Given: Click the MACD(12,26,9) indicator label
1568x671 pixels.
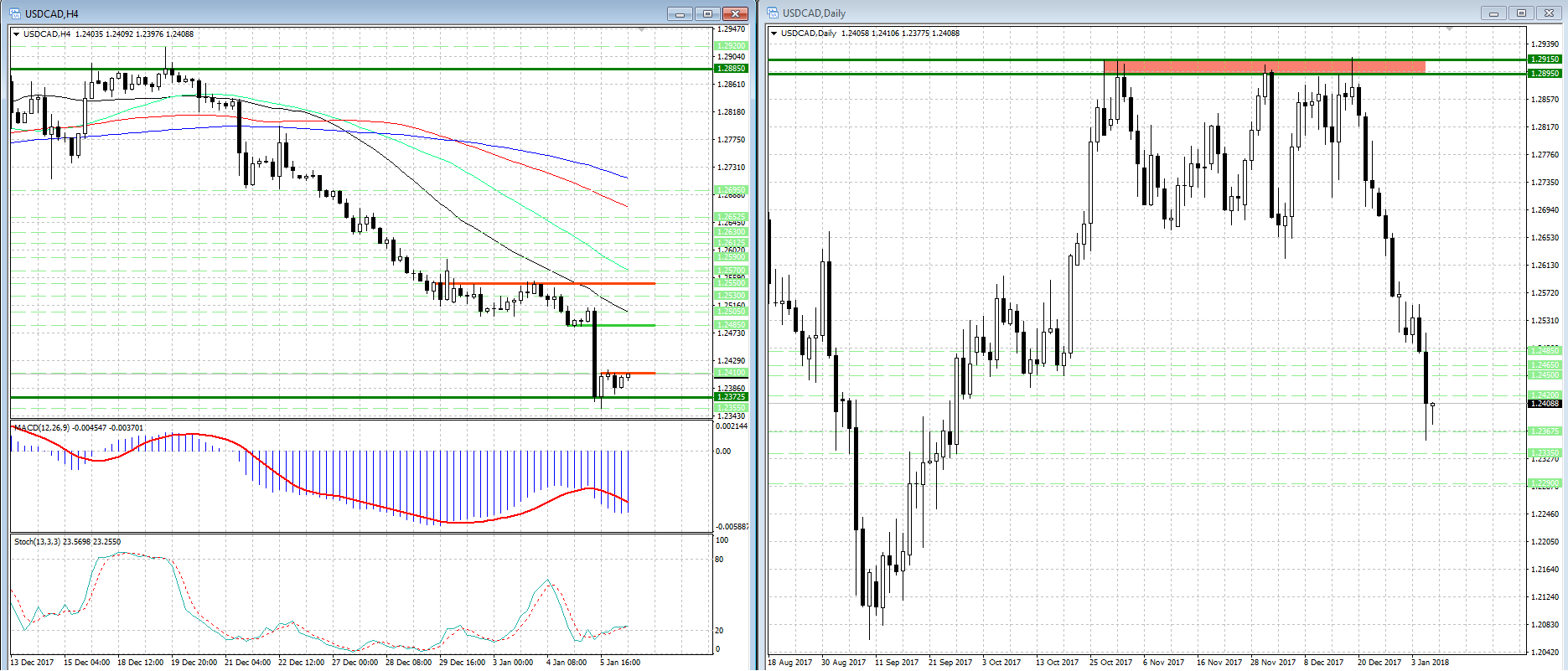Looking at the screenshot, I should coord(50,428).
